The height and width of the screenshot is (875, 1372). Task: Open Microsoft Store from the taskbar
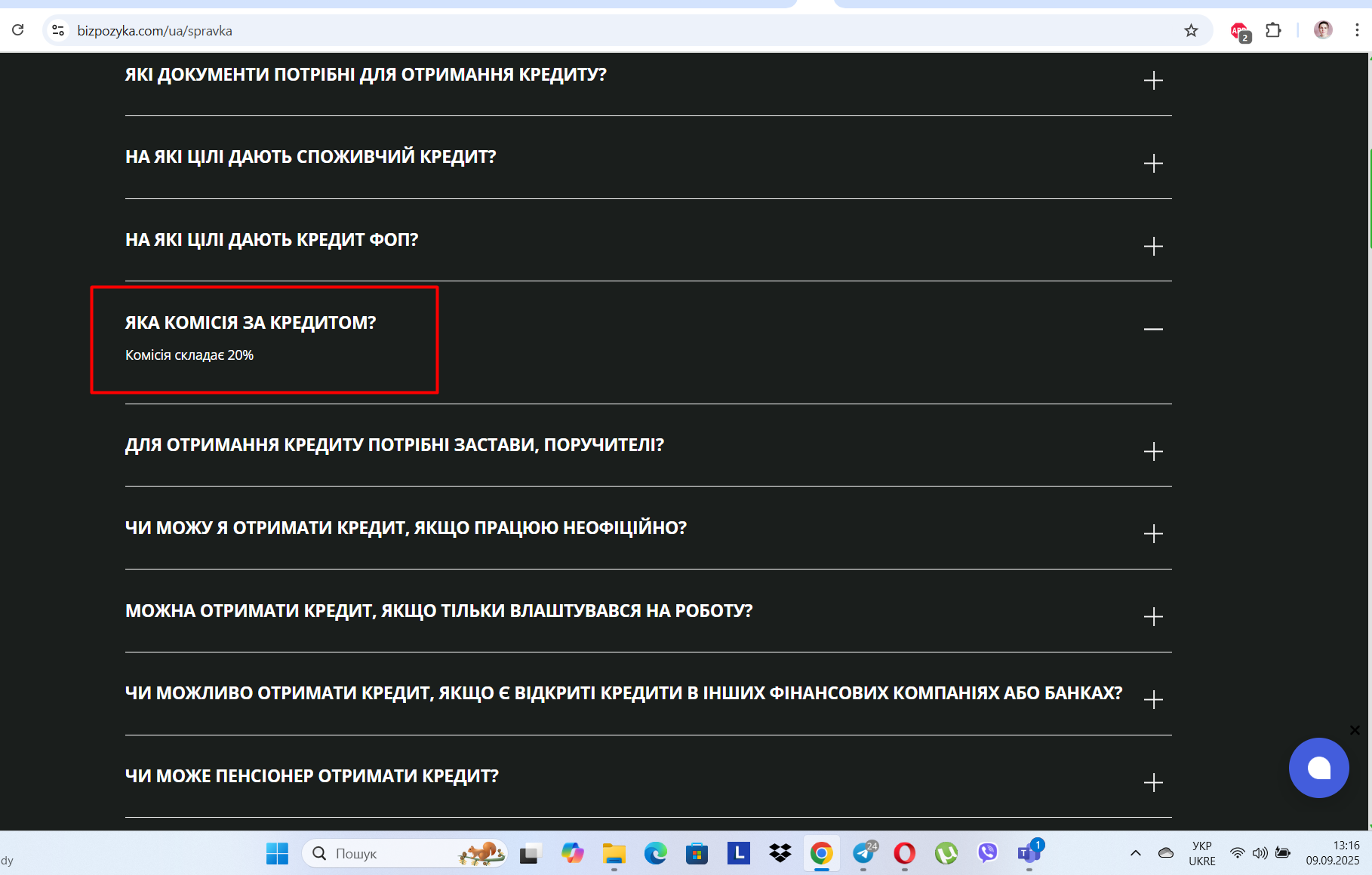tap(697, 854)
